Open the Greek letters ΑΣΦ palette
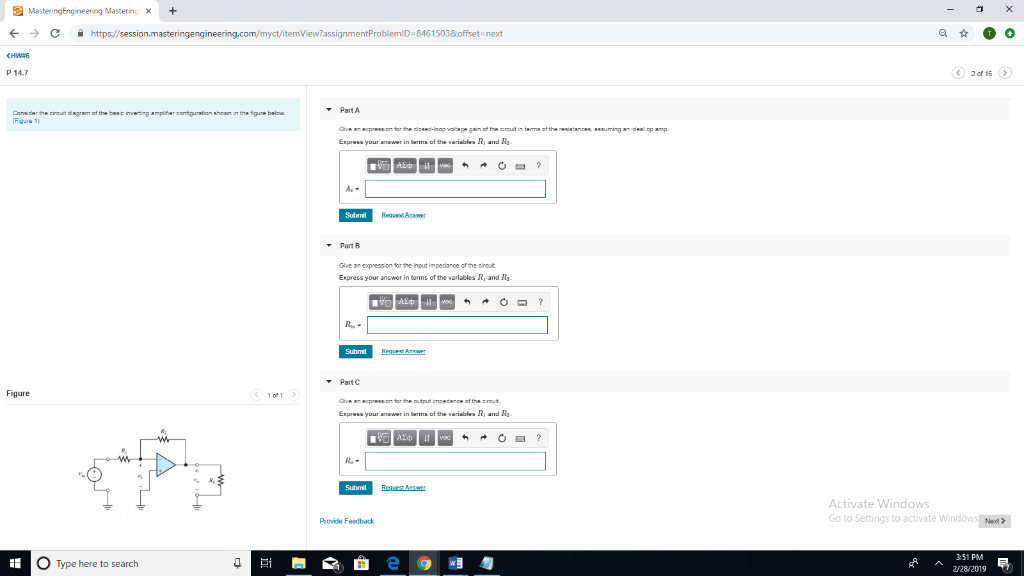The image size is (1024, 576). 404,165
